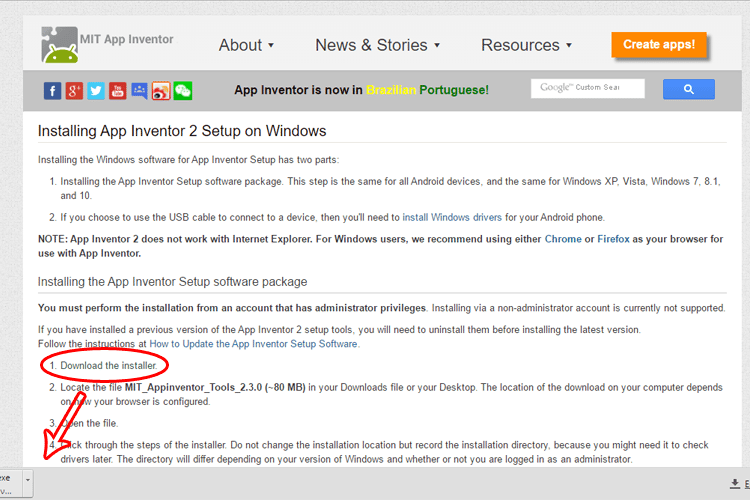Click the download arrow icon in the downloads bar

click(735, 484)
